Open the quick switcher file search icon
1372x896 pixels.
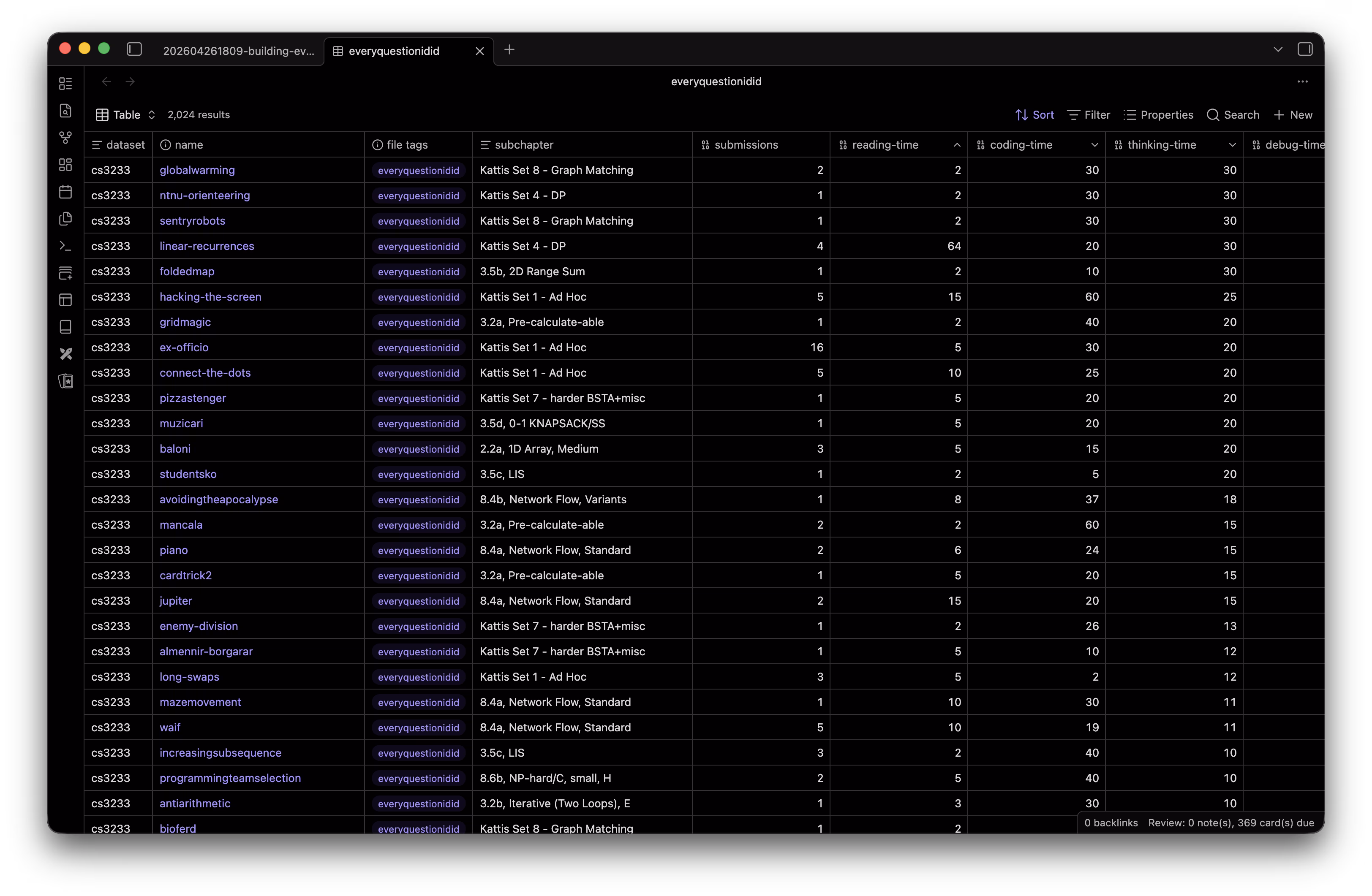(x=66, y=111)
